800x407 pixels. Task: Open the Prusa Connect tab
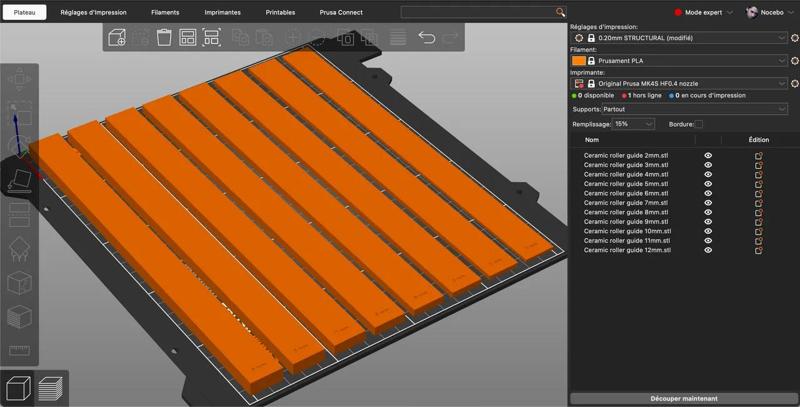pyautogui.click(x=341, y=12)
